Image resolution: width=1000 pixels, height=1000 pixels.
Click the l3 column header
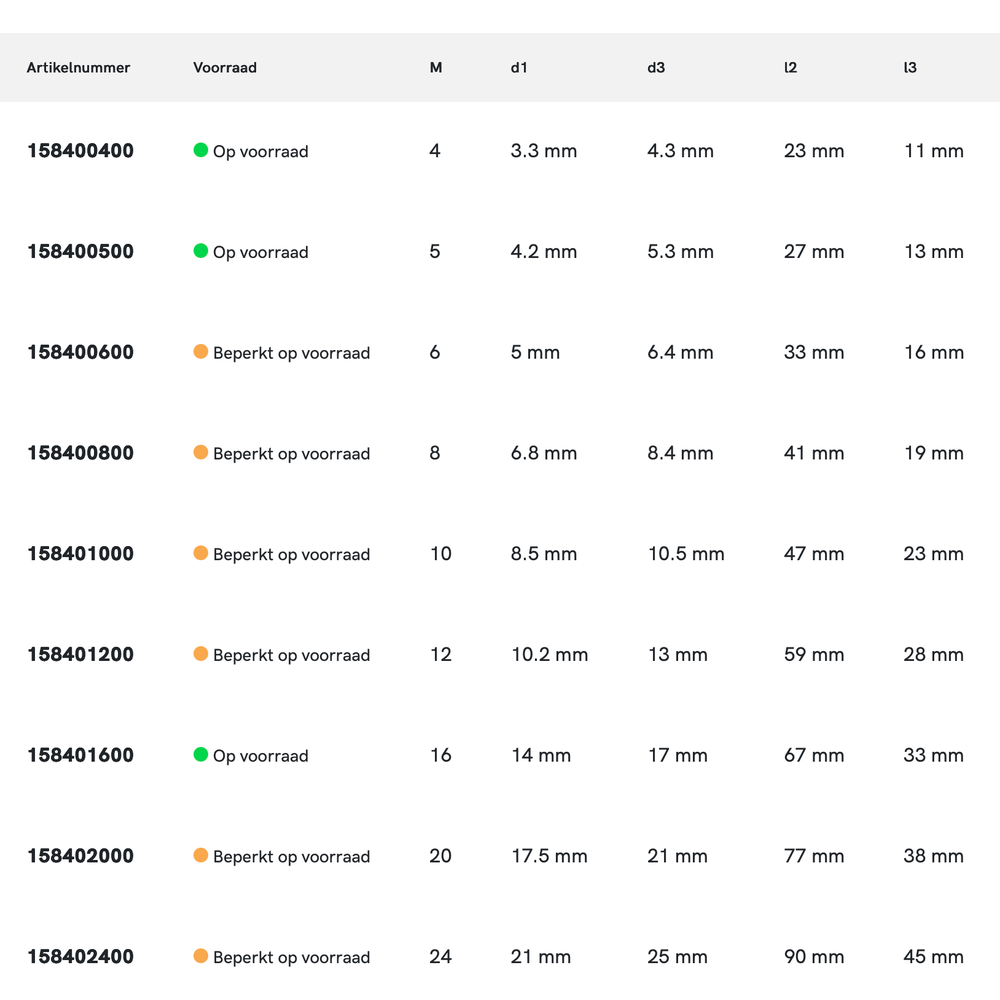click(910, 68)
